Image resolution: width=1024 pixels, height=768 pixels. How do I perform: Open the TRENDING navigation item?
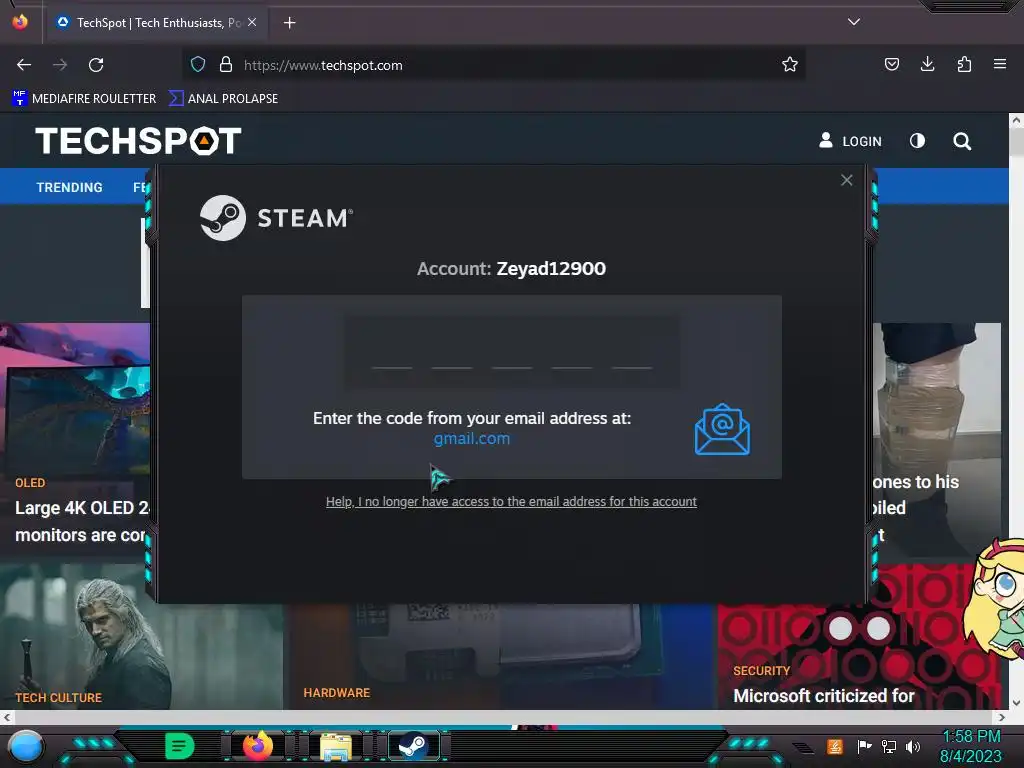[x=69, y=187]
